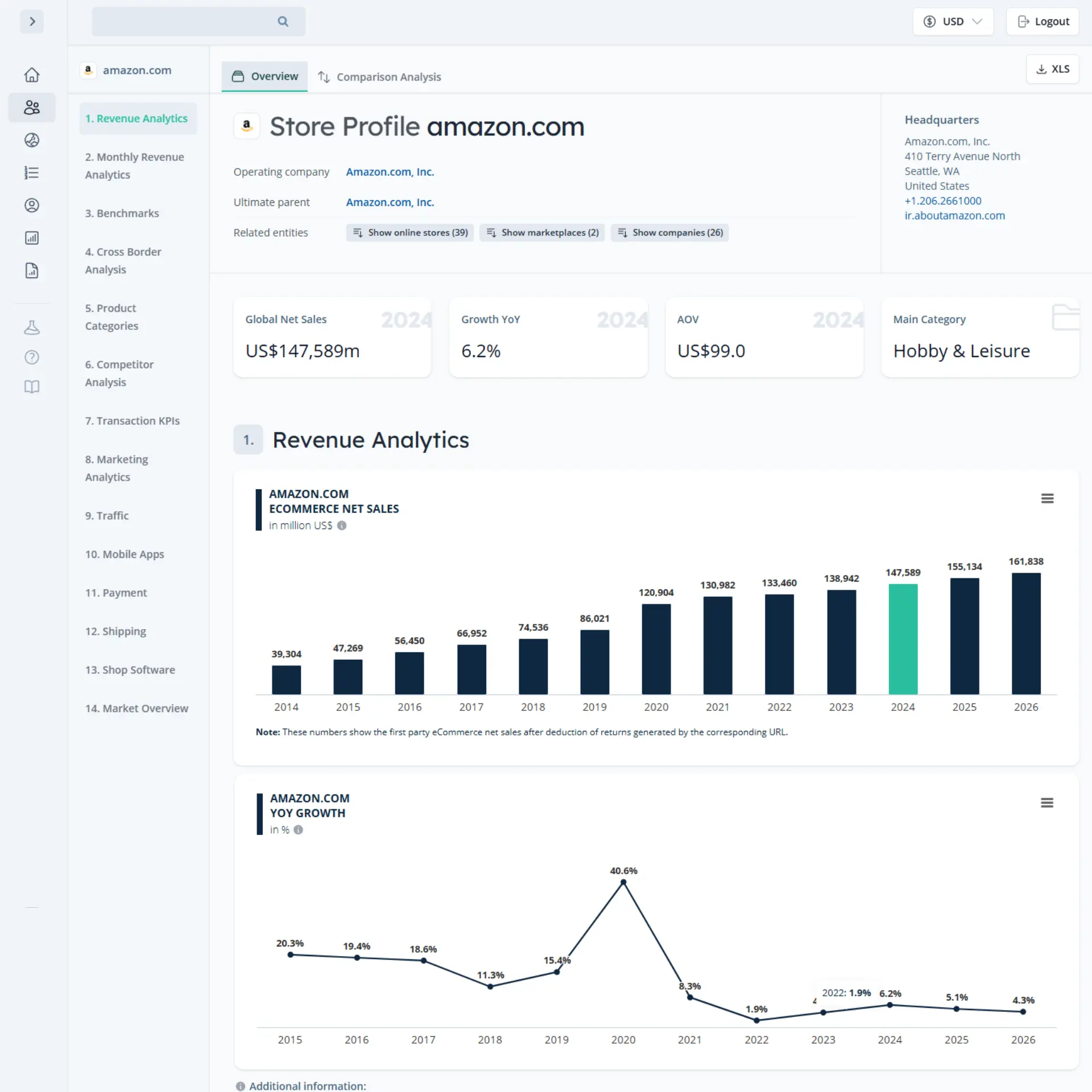Image resolution: width=1092 pixels, height=1092 pixels.
Task: Open the global markets globe icon
Action: pos(32,140)
